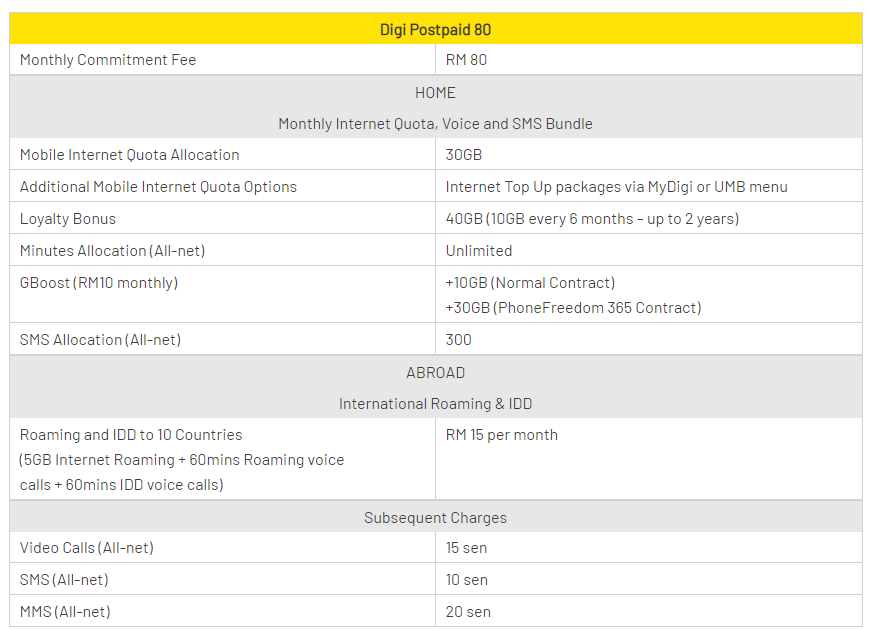
Task: Select the +30GB PhoneFreedom 365 Contract line
Action: coord(573,308)
